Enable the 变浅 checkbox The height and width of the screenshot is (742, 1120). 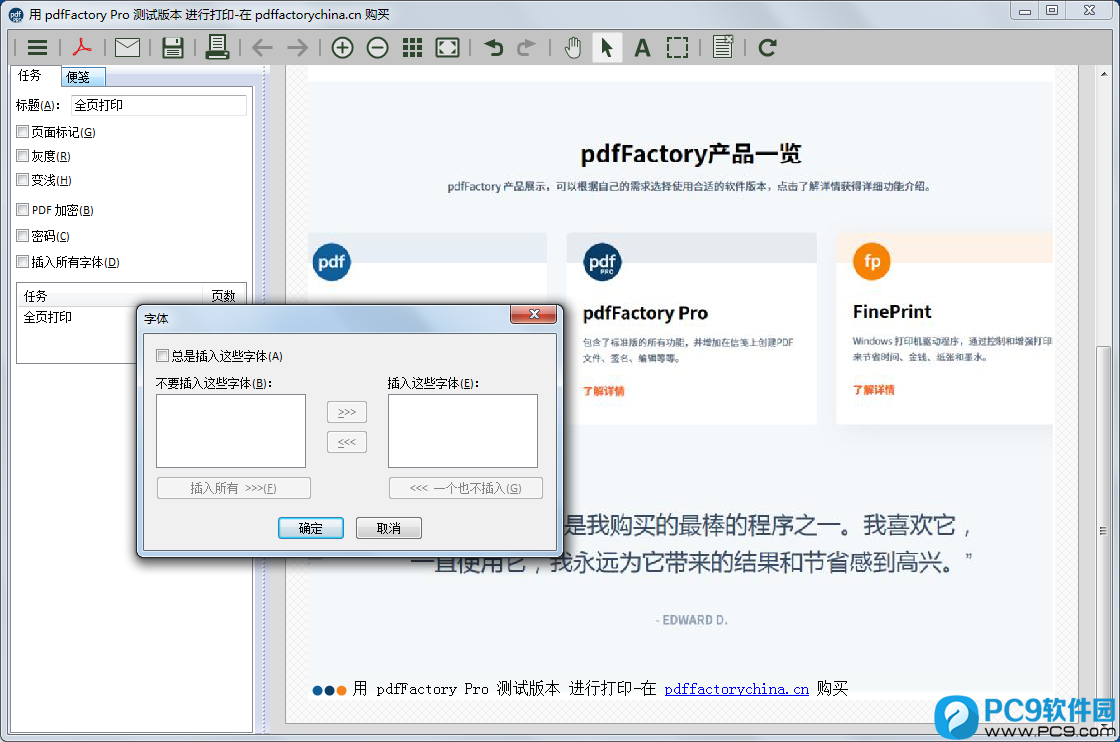point(23,180)
